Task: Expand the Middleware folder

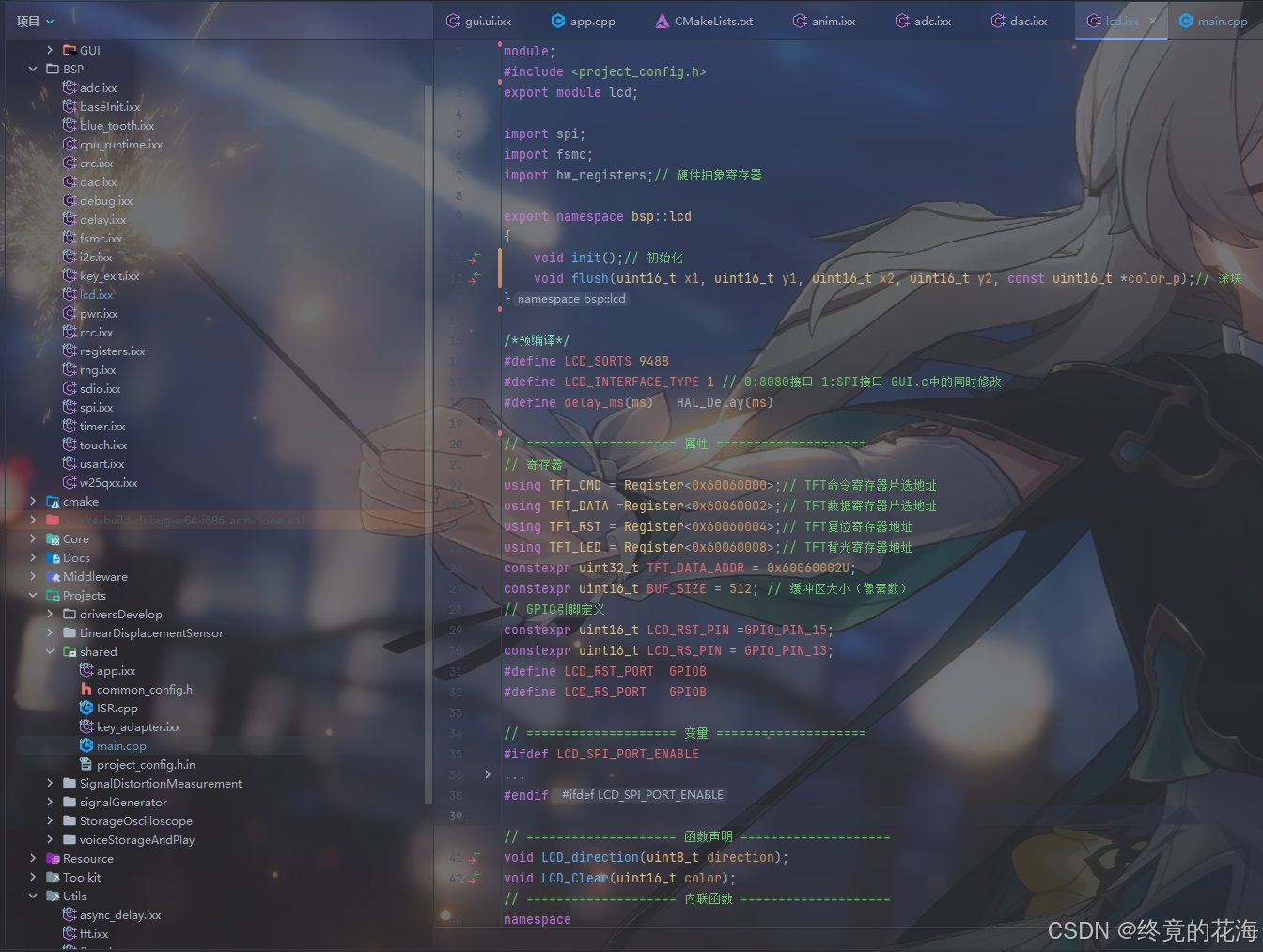Action: pyautogui.click(x=33, y=576)
